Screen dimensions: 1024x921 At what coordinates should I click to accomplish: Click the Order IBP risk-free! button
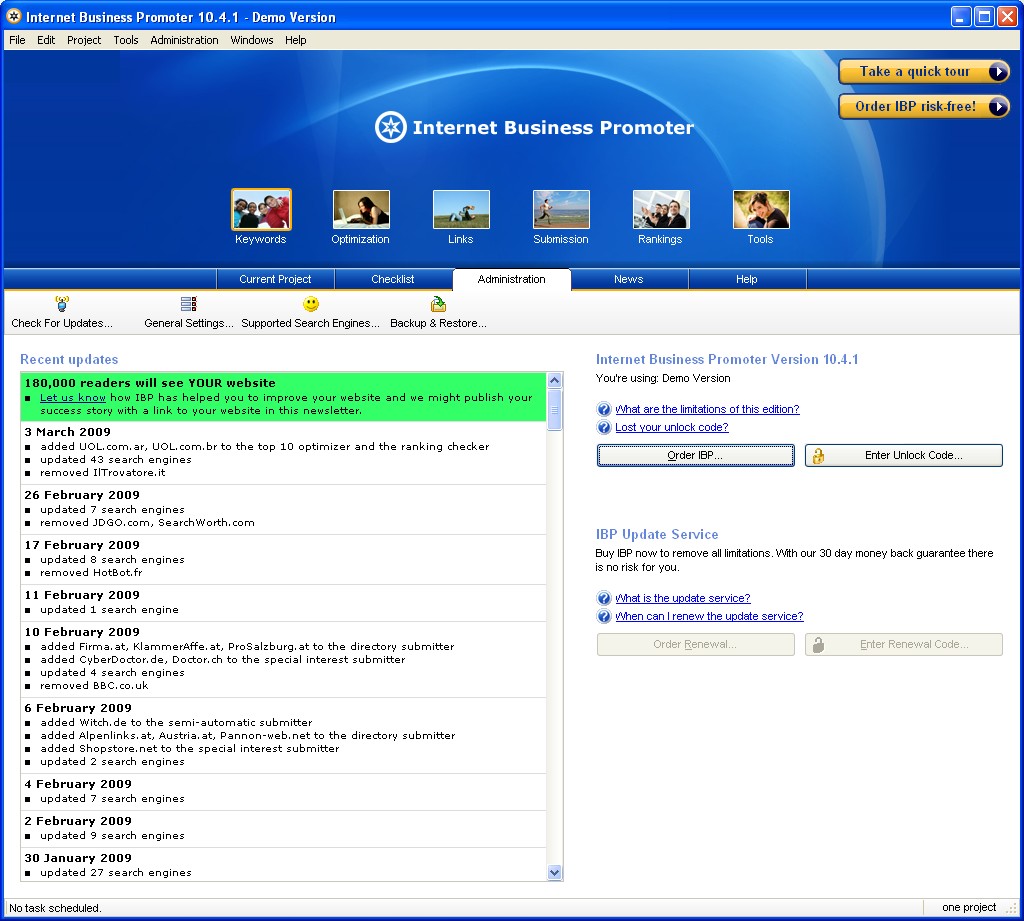(923, 106)
